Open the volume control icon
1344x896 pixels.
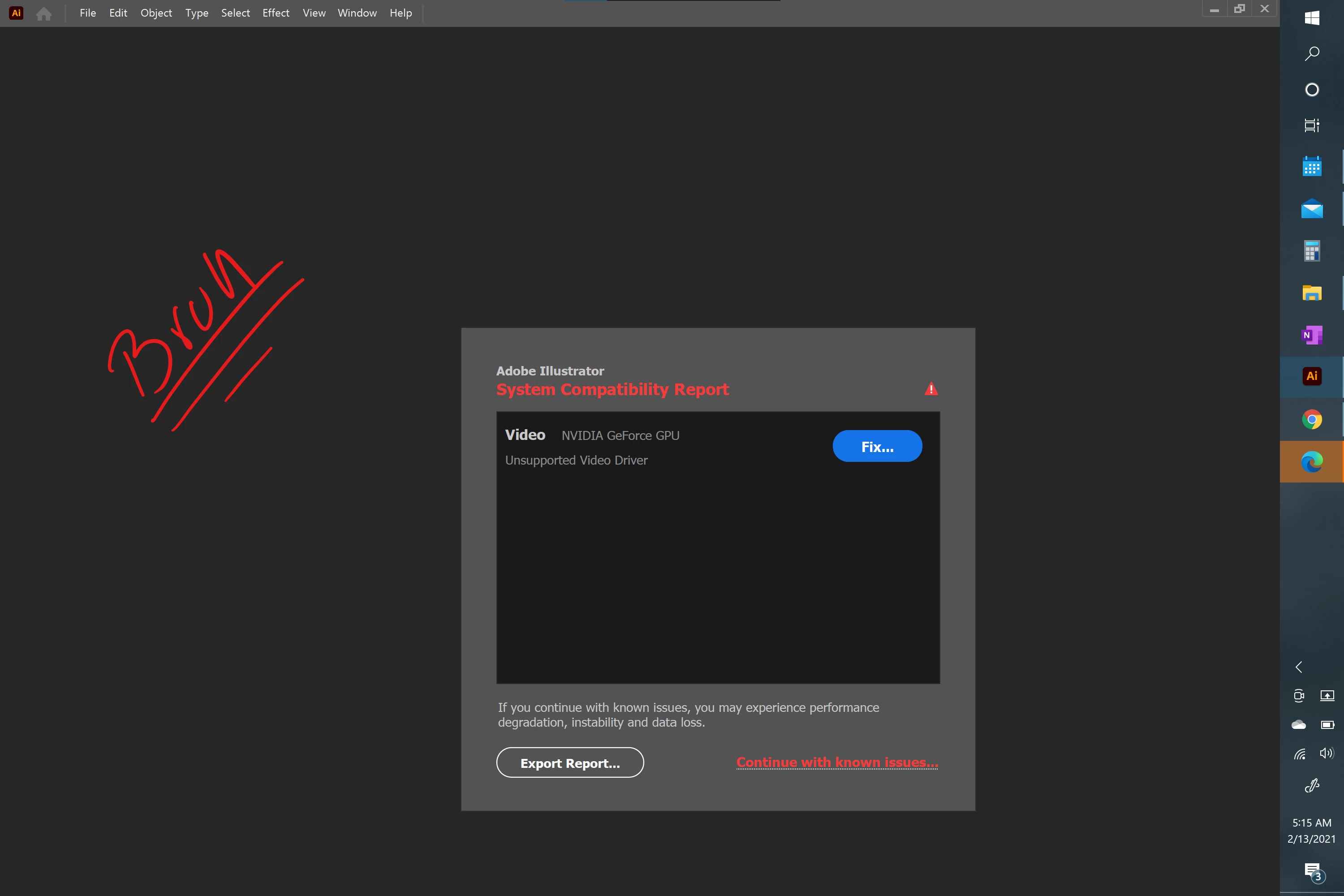tap(1326, 753)
